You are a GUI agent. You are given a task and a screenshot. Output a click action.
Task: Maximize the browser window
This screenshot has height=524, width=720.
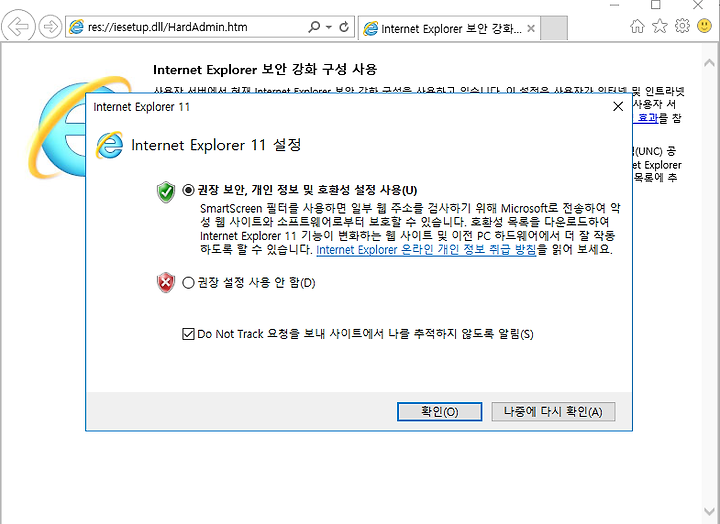(656, 5)
